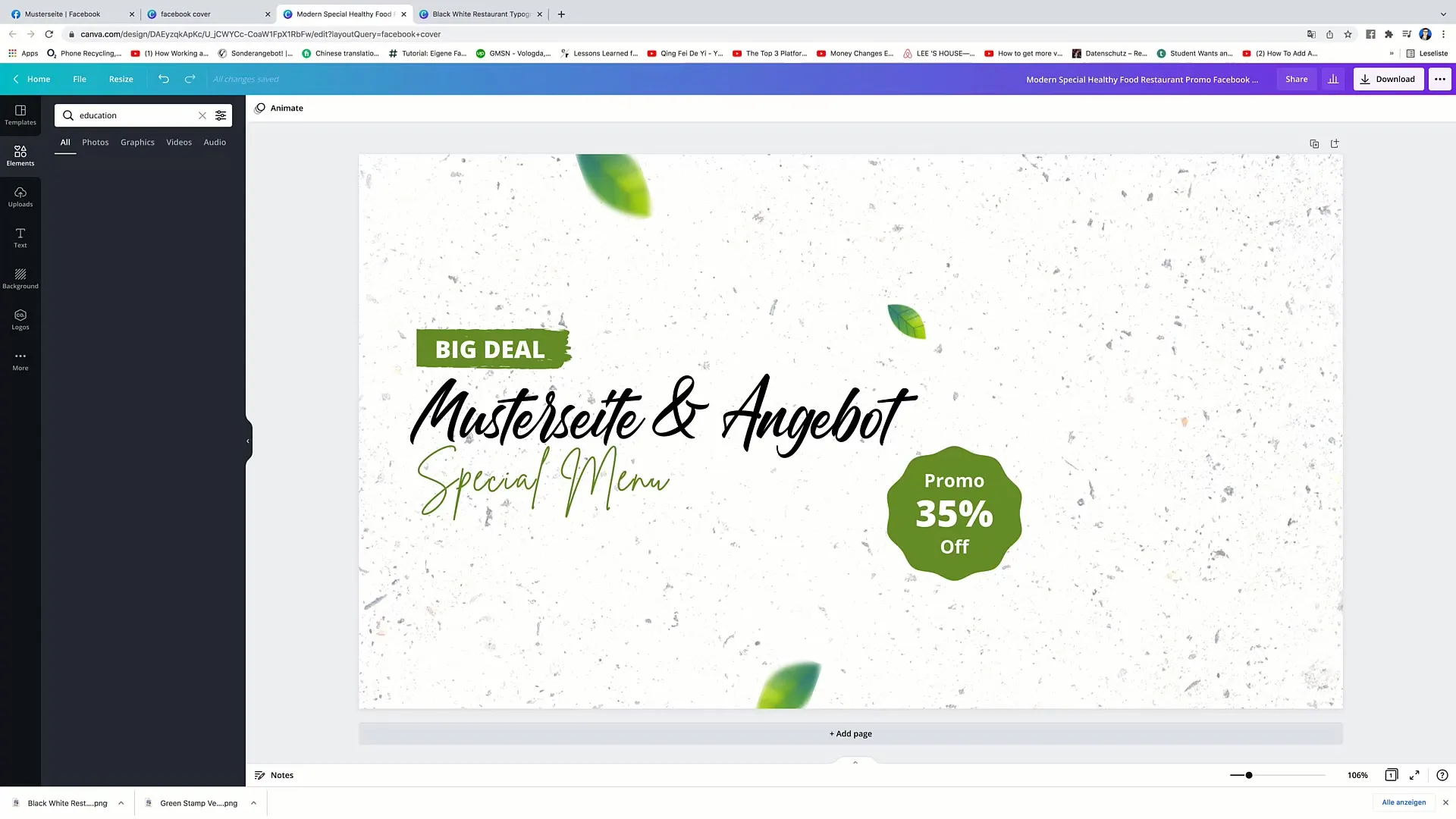
Task: Click Add page button below canvas
Action: tap(850, 733)
